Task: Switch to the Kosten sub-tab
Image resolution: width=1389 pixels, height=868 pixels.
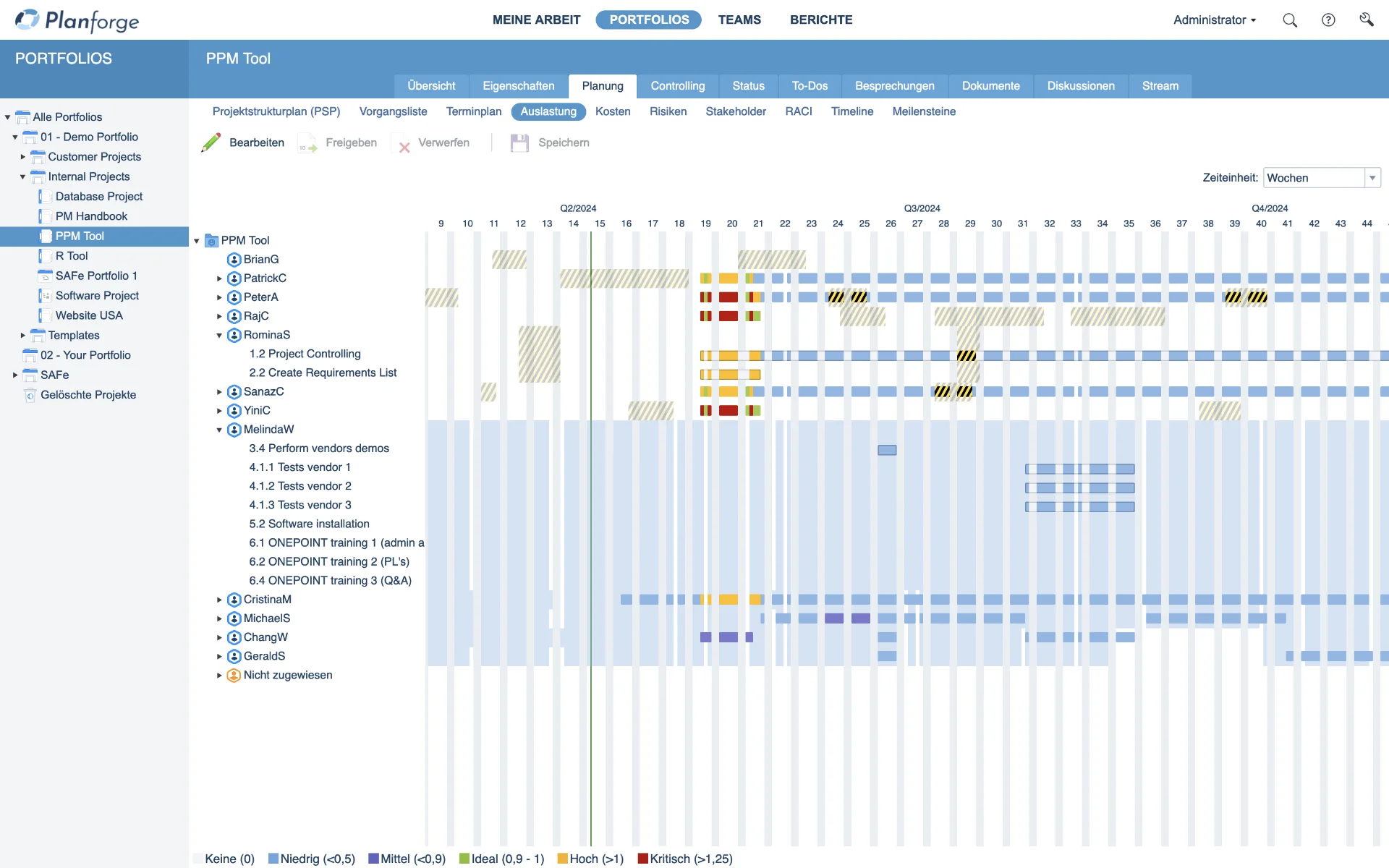Action: [613, 111]
